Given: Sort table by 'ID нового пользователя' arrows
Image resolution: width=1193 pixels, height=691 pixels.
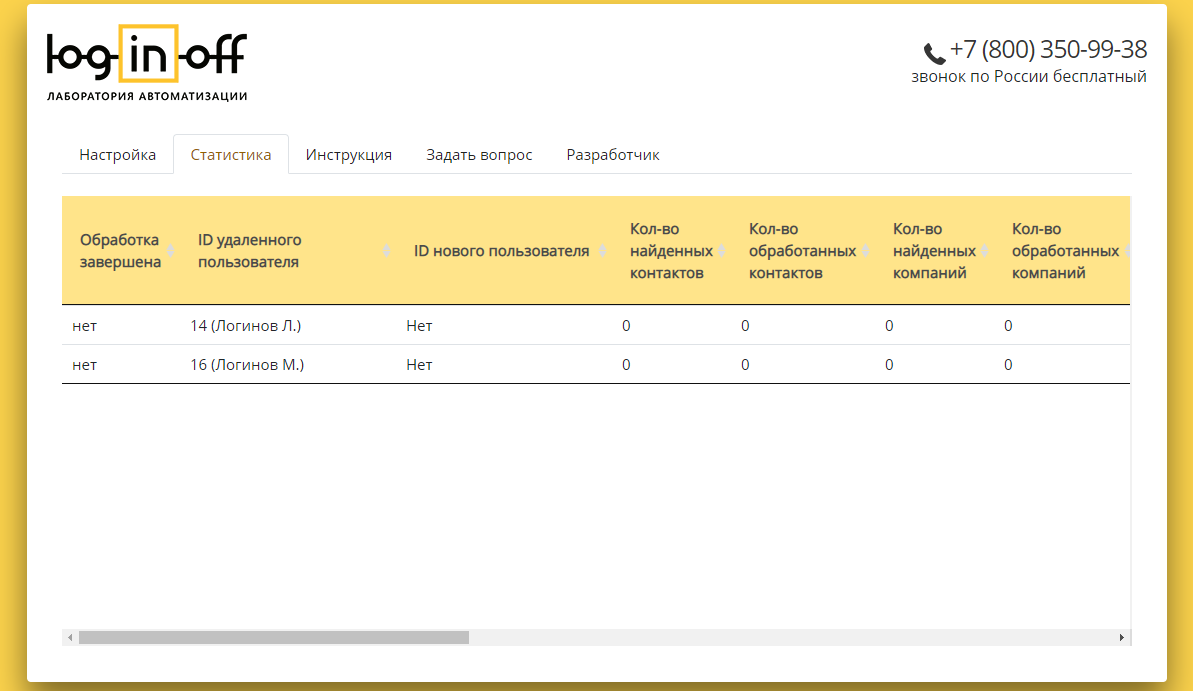Looking at the screenshot, I should tap(602, 250).
